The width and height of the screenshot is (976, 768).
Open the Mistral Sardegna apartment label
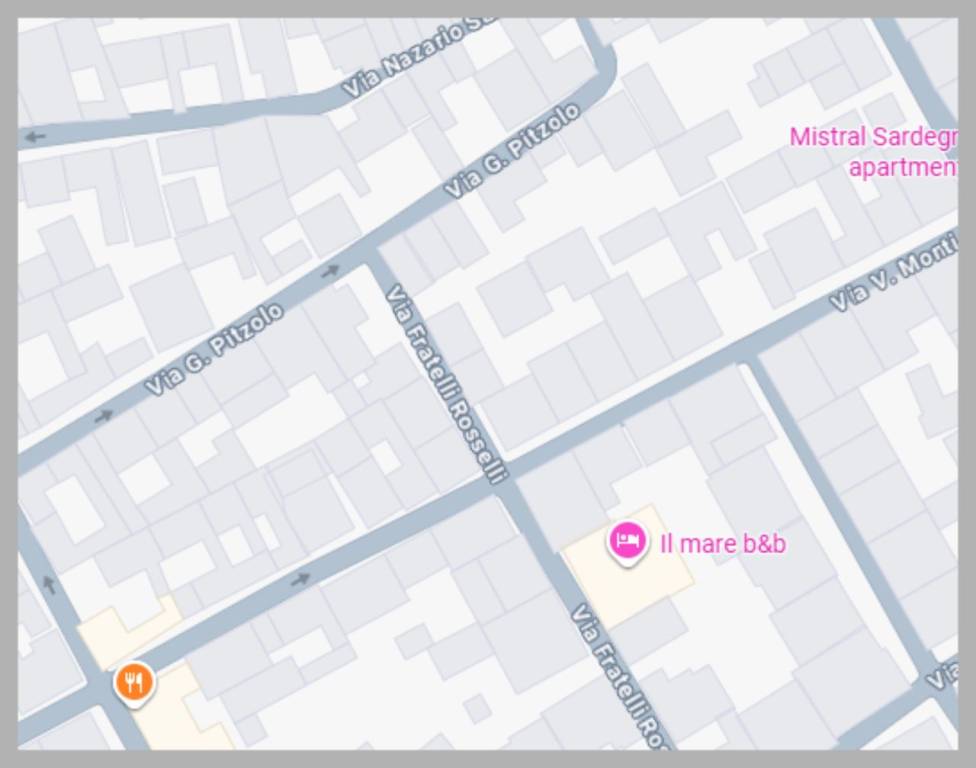tap(873, 151)
